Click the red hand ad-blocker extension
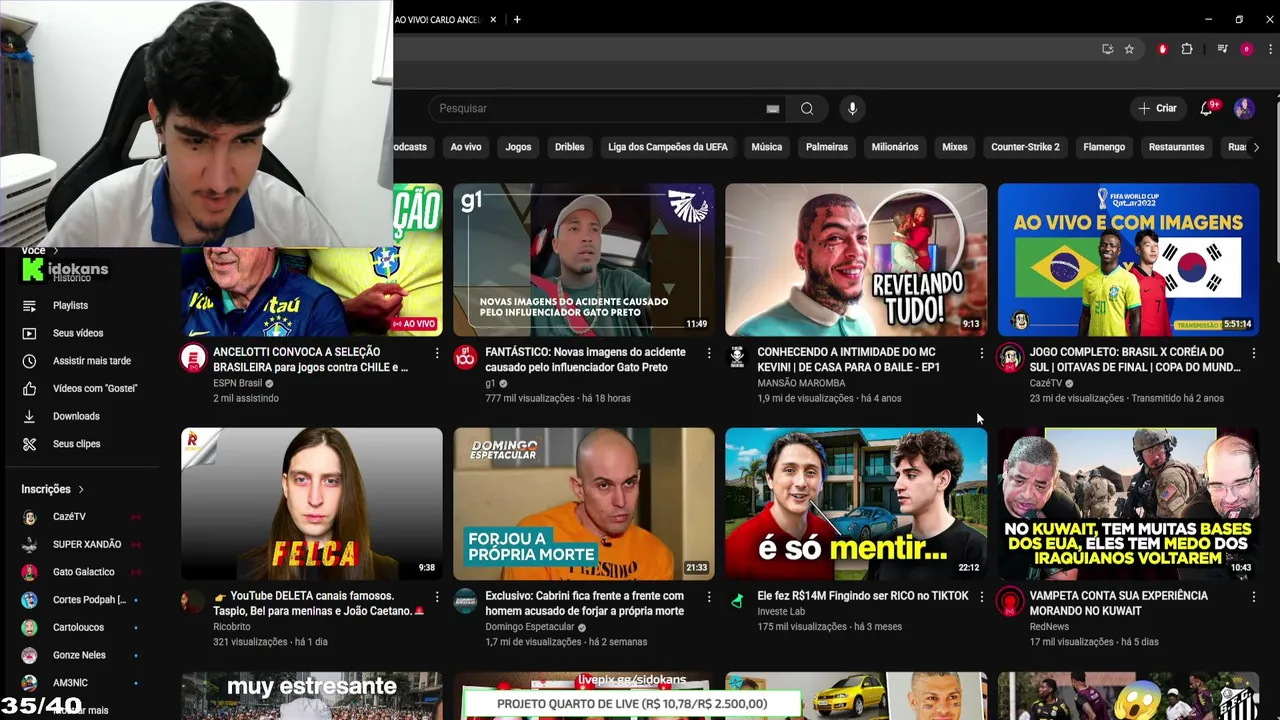The image size is (1280, 720). [1162, 49]
